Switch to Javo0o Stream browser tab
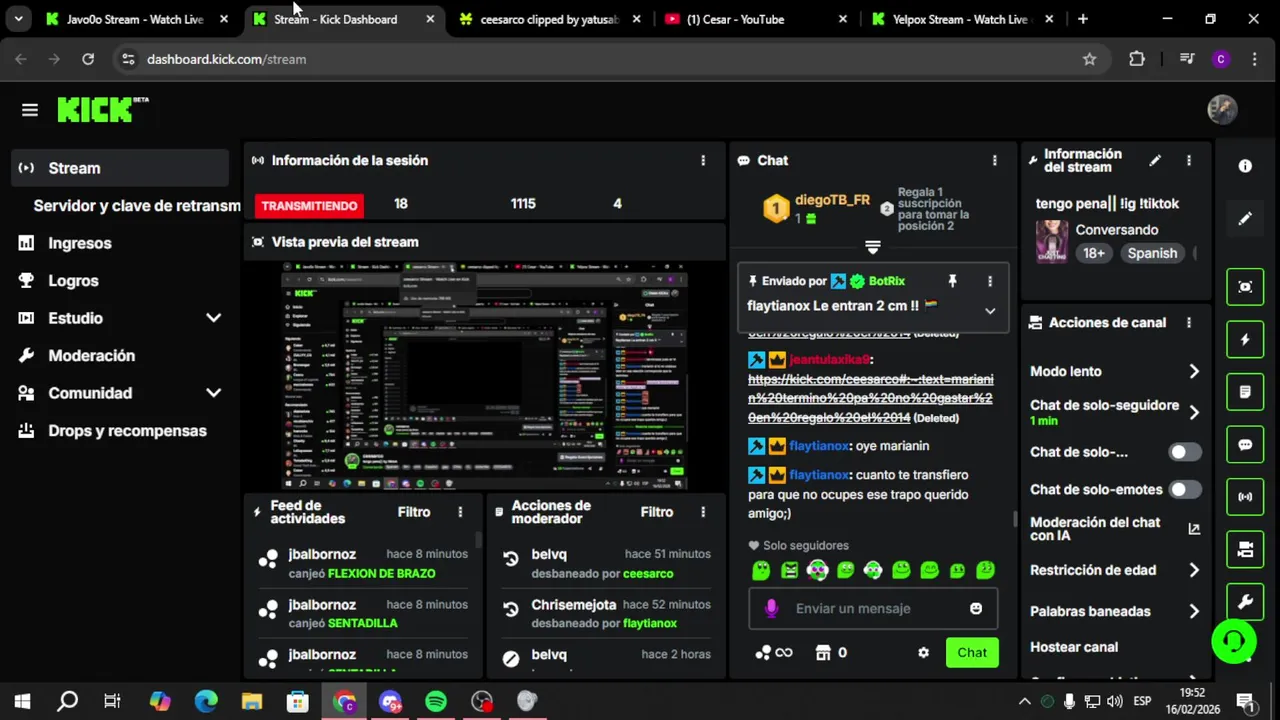 tap(134, 19)
